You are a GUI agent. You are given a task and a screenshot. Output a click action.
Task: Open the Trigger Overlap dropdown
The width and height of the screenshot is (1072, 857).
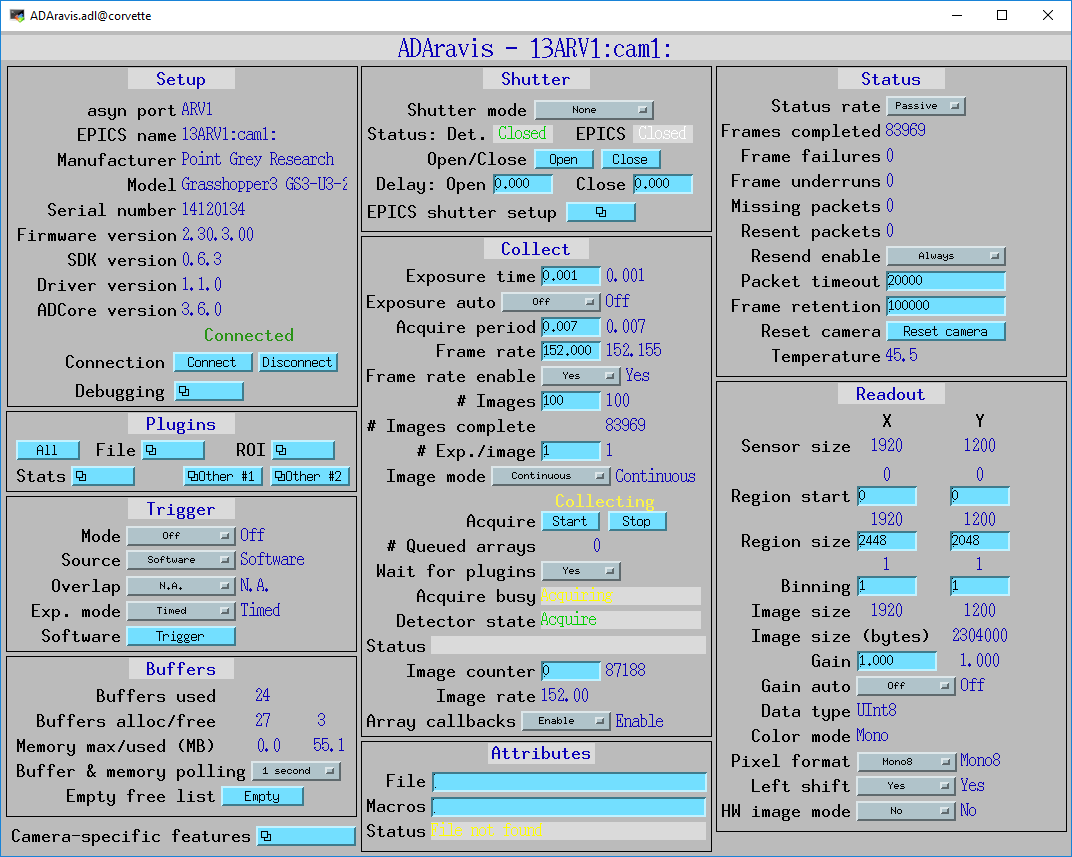(x=181, y=586)
